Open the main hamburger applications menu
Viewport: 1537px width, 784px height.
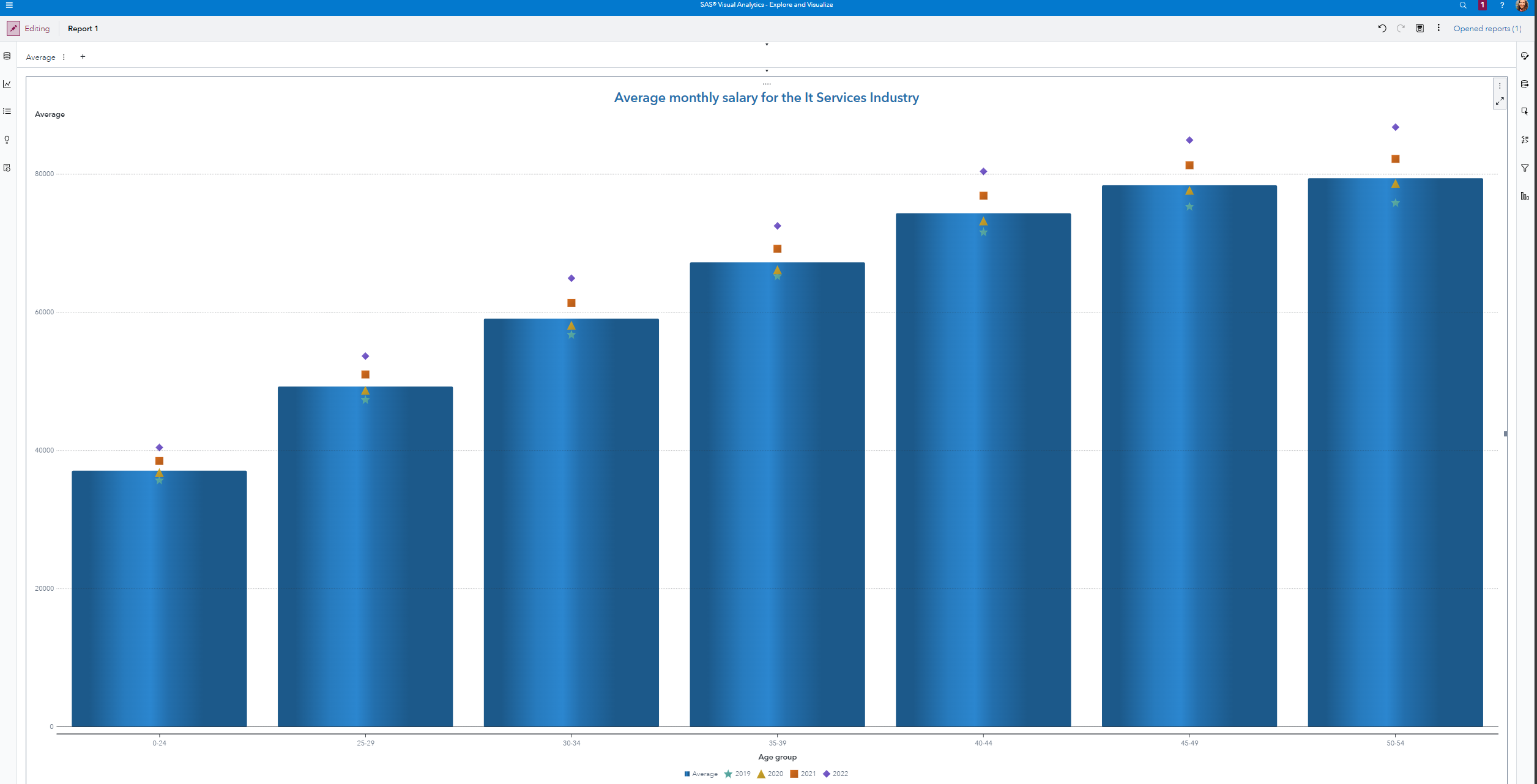click(9, 5)
